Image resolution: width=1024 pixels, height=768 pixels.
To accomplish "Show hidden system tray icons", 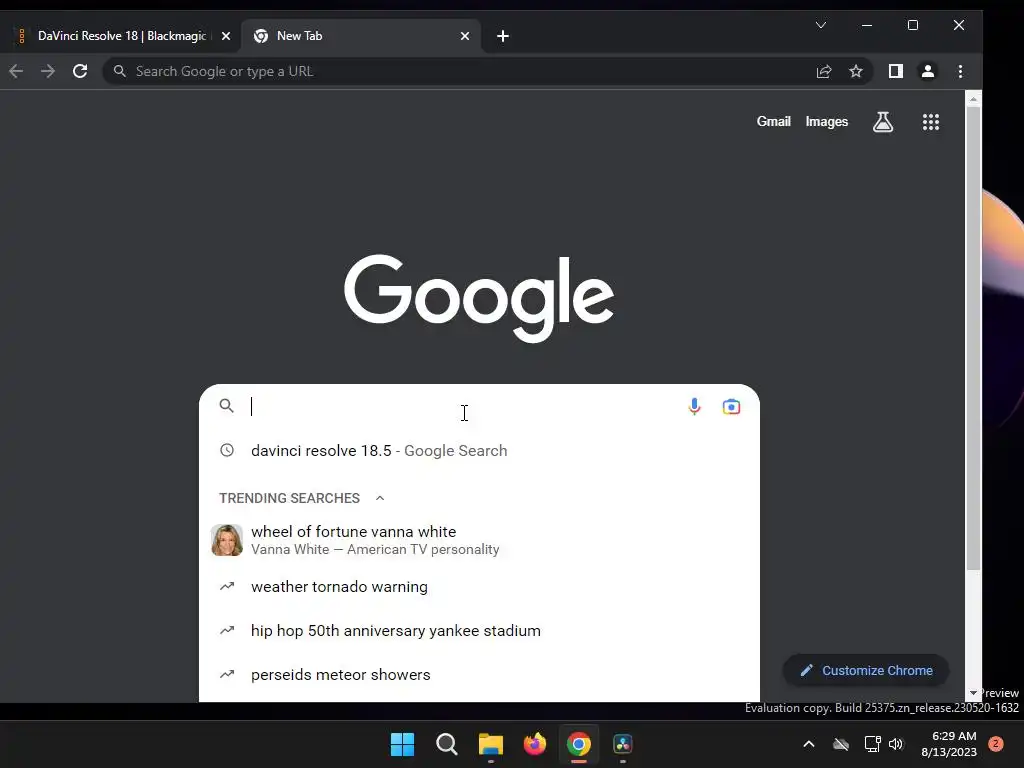I will coord(808,744).
